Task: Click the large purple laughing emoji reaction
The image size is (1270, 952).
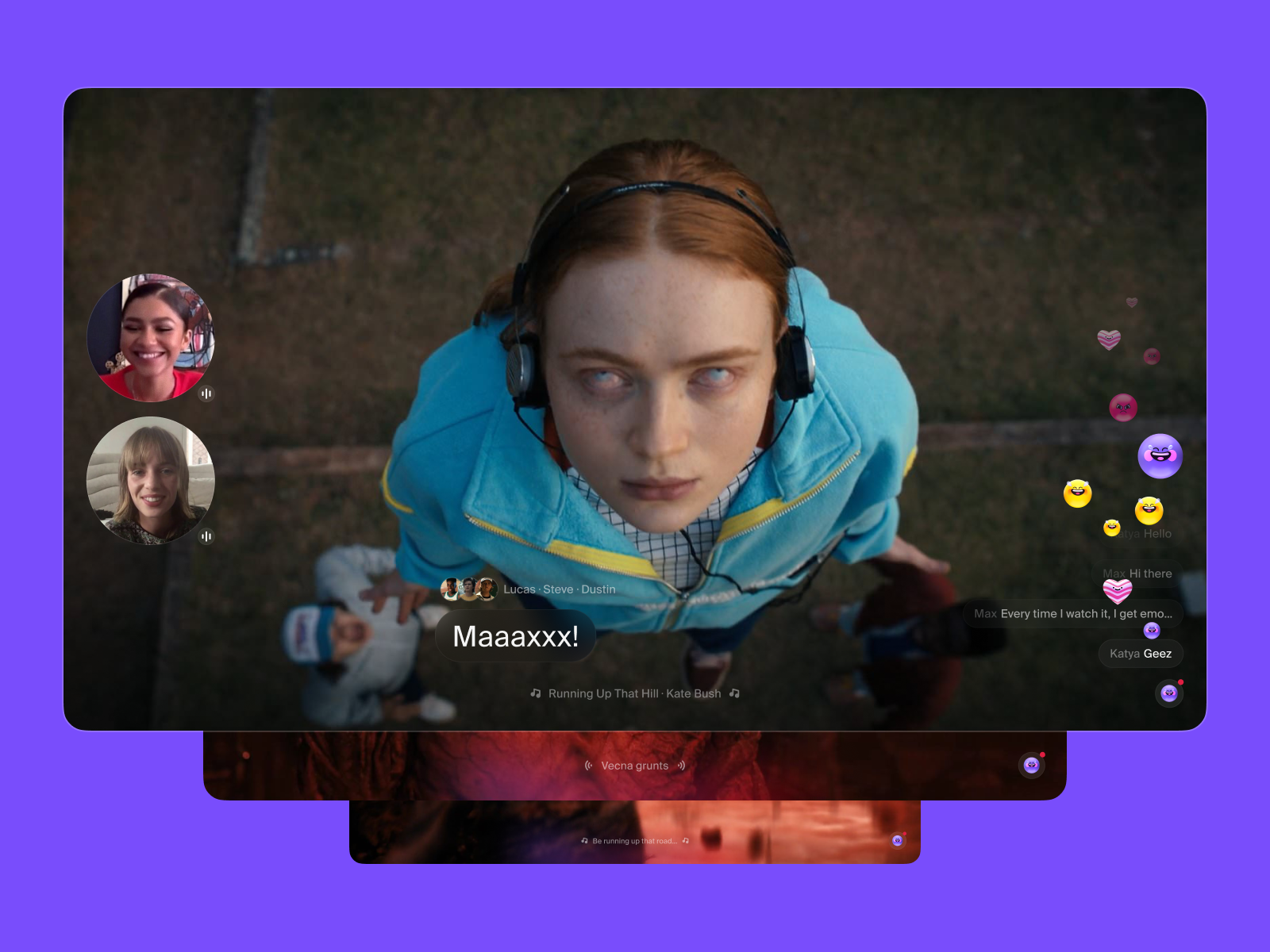Action: point(1160,456)
